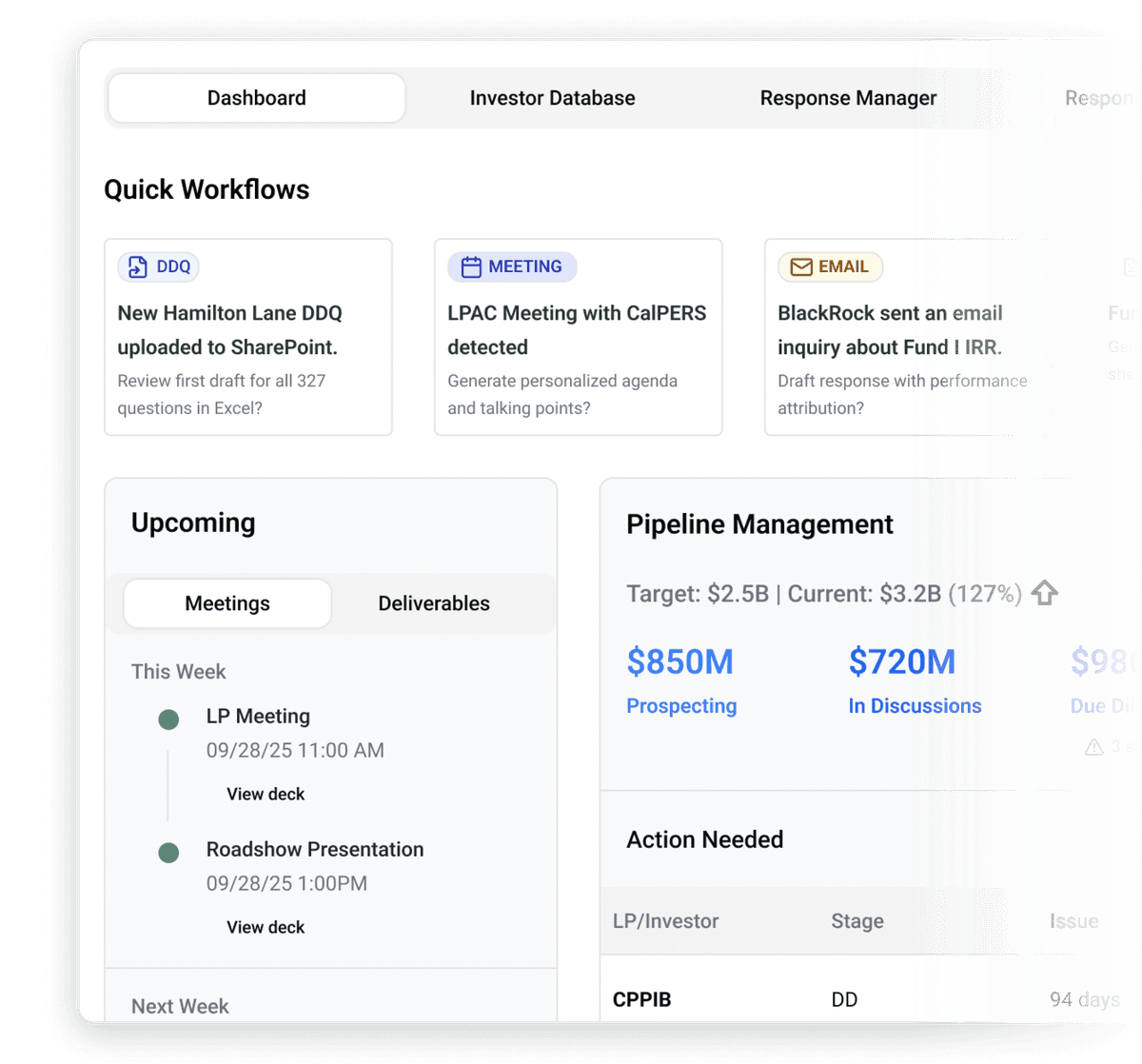Switch to Deliverables in Upcoming panel
1142x1064 pixels.
[434, 603]
